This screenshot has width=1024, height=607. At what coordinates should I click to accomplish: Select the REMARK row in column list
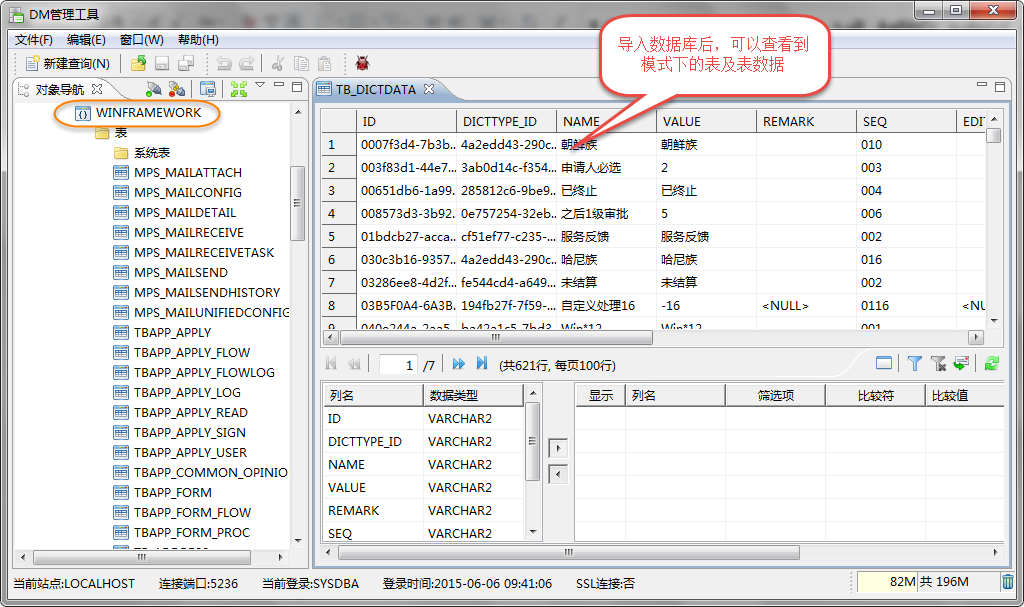coord(424,511)
